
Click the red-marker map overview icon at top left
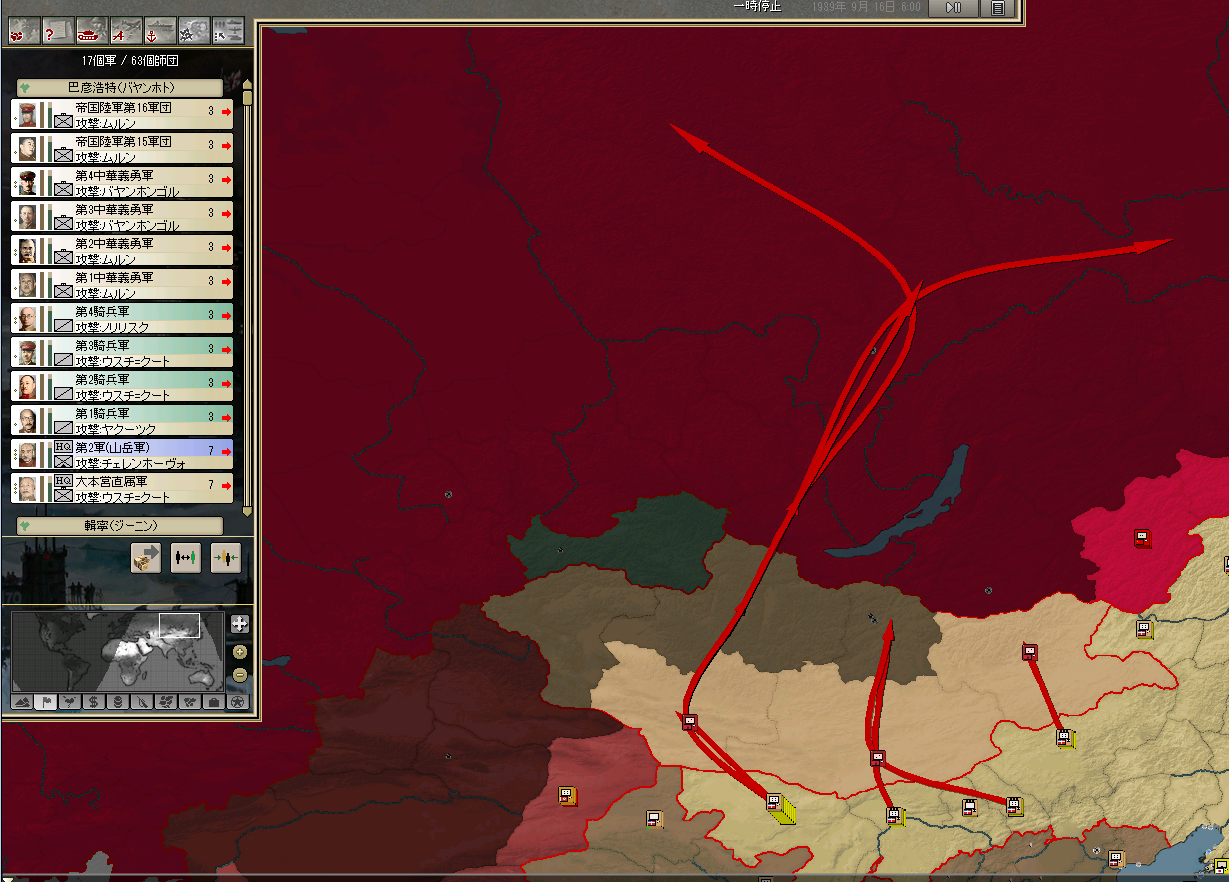pyautogui.click(x=24, y=31)
